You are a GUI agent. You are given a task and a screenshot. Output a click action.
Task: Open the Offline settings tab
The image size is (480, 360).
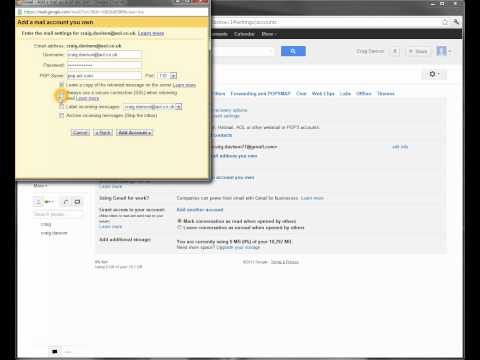click(364, 94)
